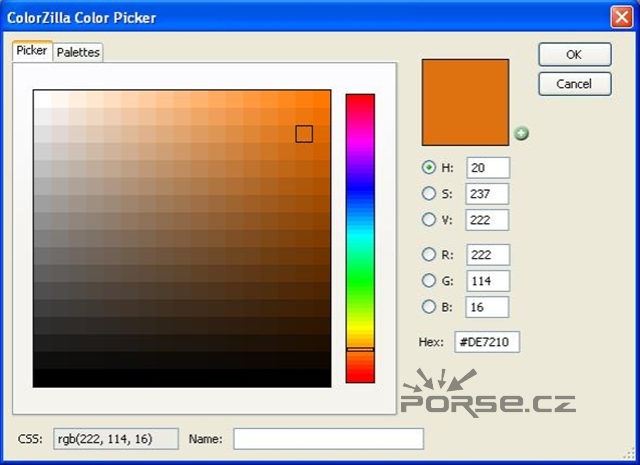Select the R red radio button
Viewport: 640px width, 465px height.
pyautogui.click(x=429, y=254)
